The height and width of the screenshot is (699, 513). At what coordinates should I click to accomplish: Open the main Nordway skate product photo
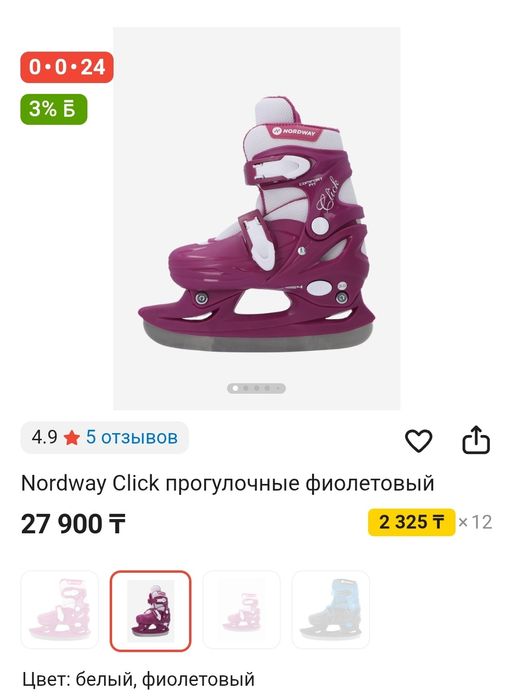click(257, 218)
